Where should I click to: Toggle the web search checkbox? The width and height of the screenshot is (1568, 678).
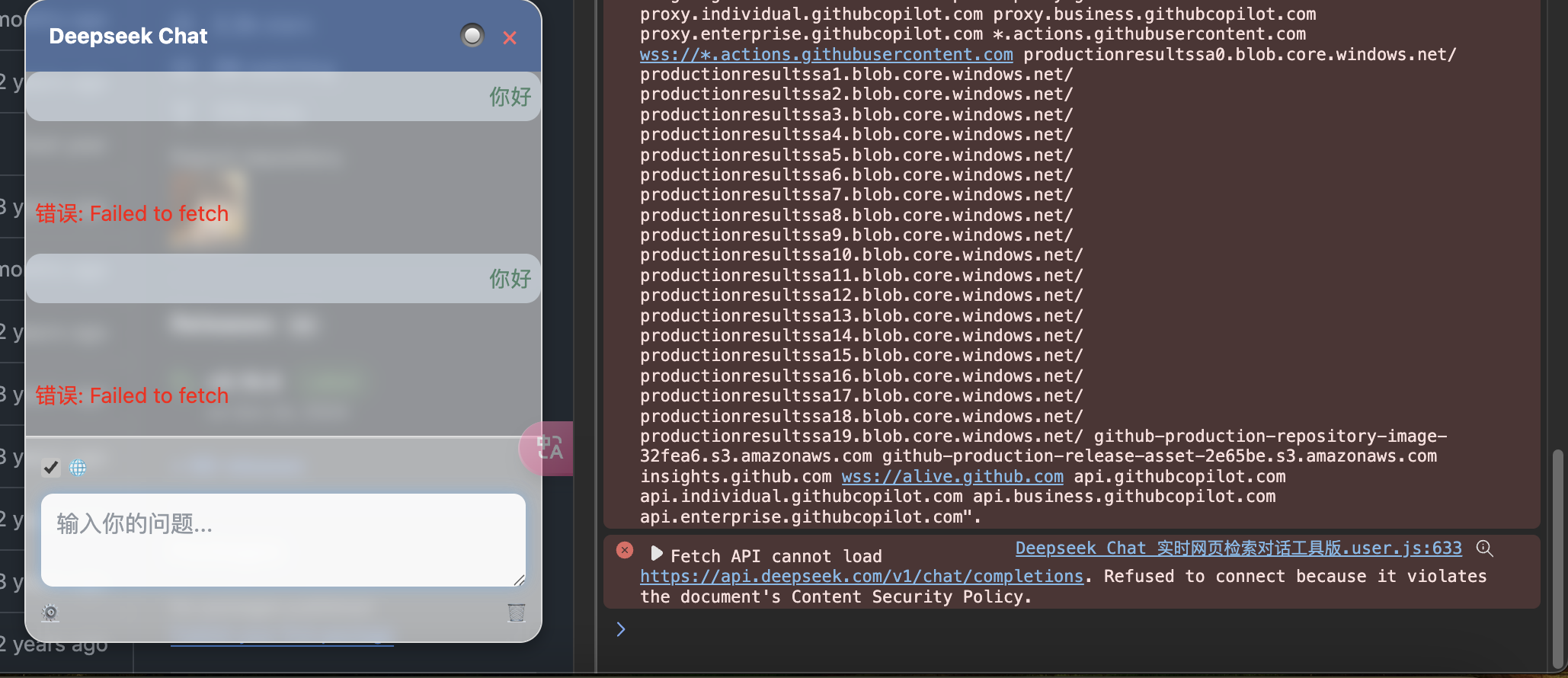51,468
